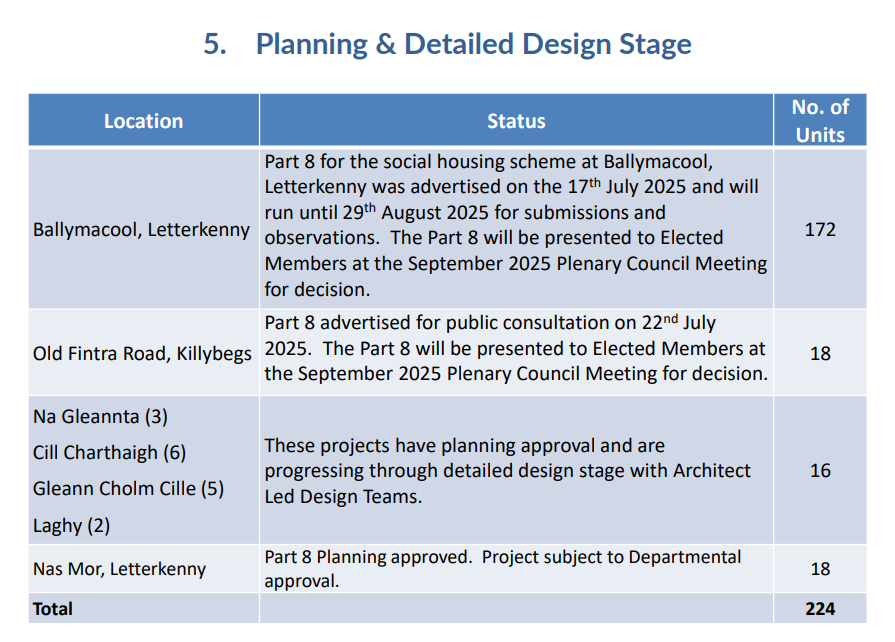Click the 'No. of Units' column header
Viewport: 895px width, 642px height.
(x=819, y=121)
